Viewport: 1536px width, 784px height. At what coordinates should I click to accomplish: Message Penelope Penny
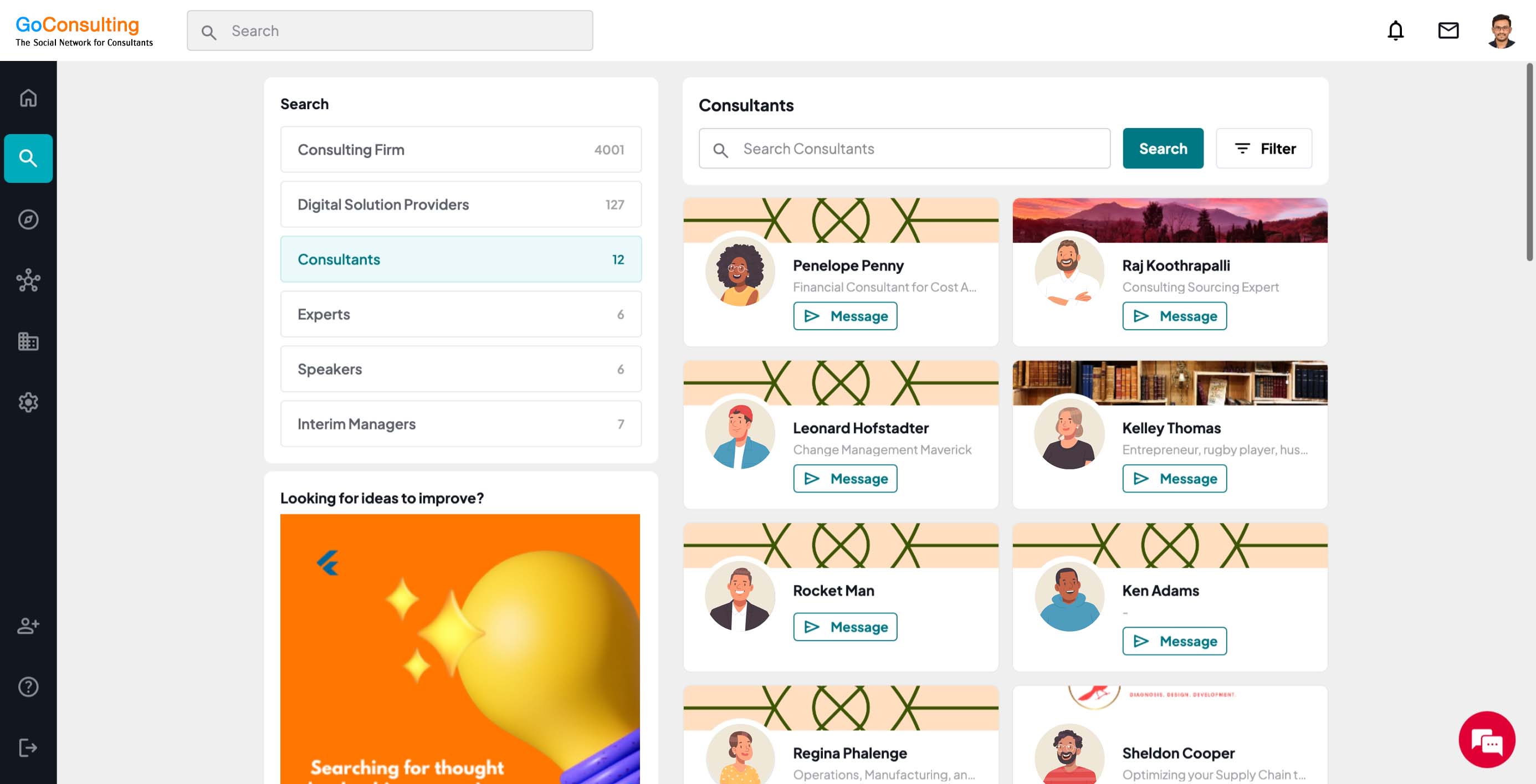[845, 316]
